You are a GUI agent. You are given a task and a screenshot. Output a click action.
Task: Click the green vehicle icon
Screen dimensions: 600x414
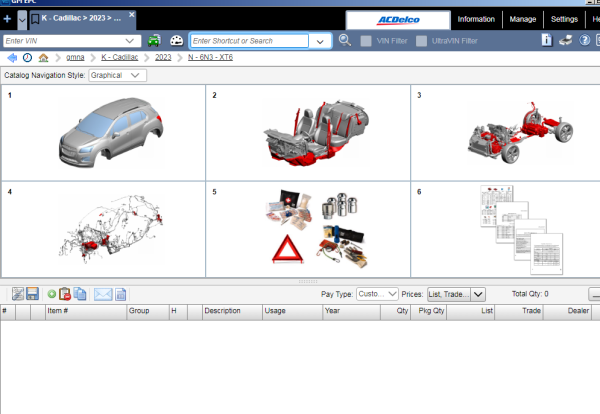pos(154,41)
